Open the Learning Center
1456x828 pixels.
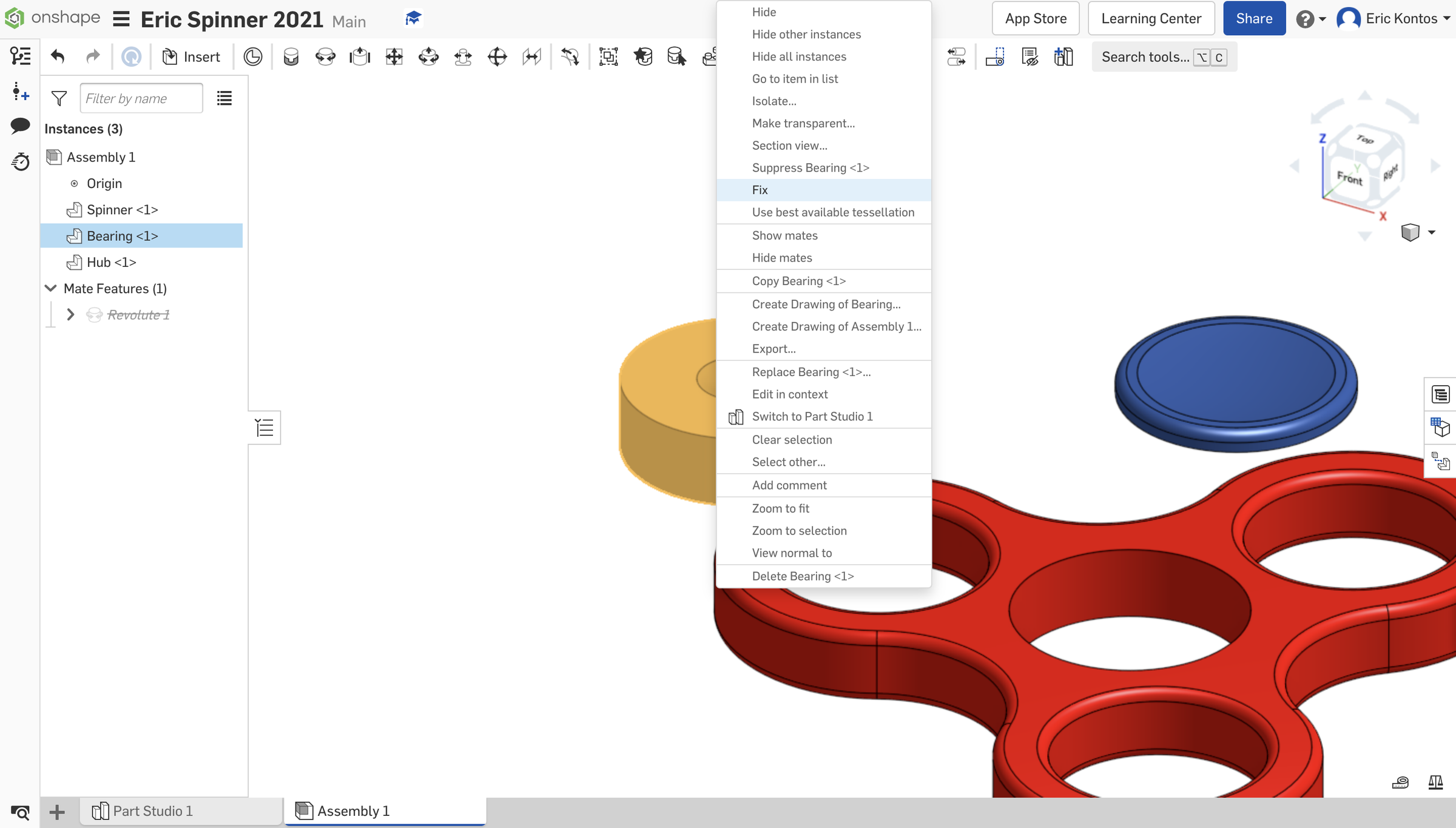tap(1150, 18)
